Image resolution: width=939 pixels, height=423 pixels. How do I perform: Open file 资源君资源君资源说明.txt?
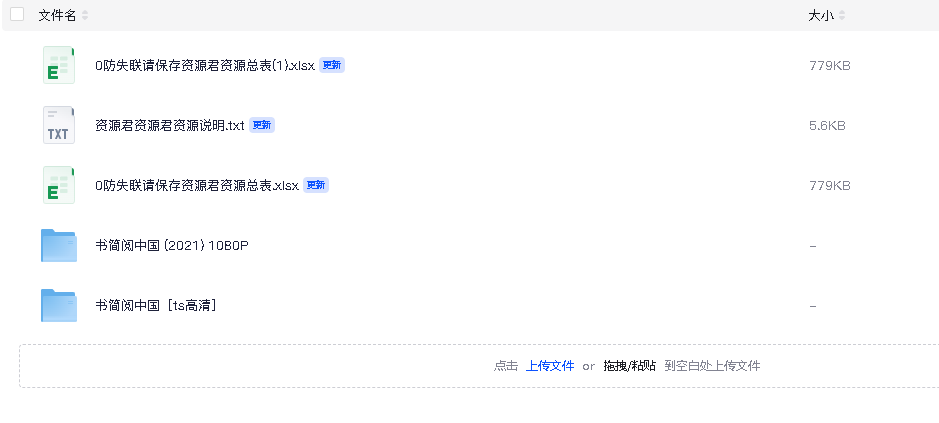point(170,126)
